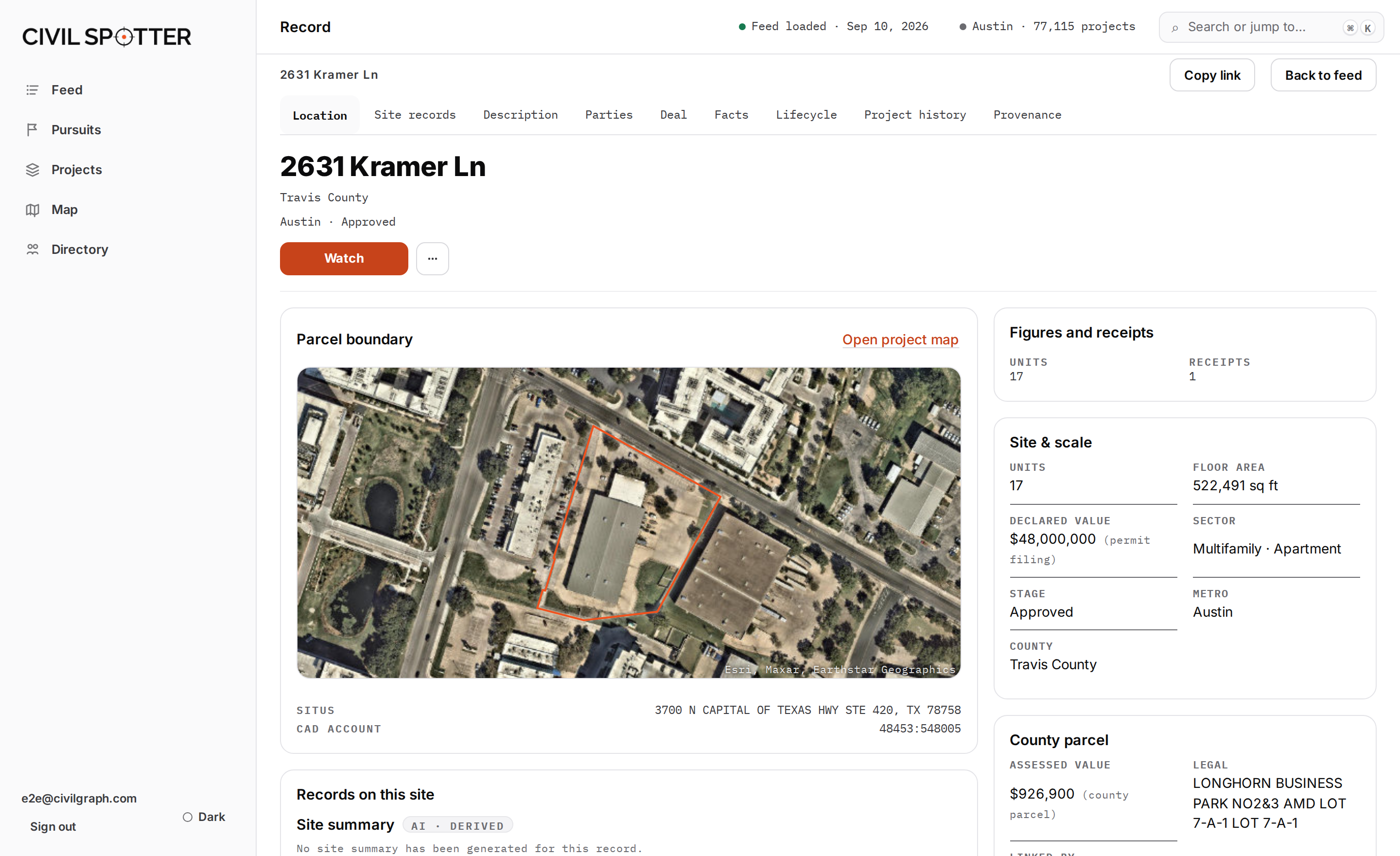
Task: Open the Parties tab
Action: pyautogui.click(x=609, y=115)
